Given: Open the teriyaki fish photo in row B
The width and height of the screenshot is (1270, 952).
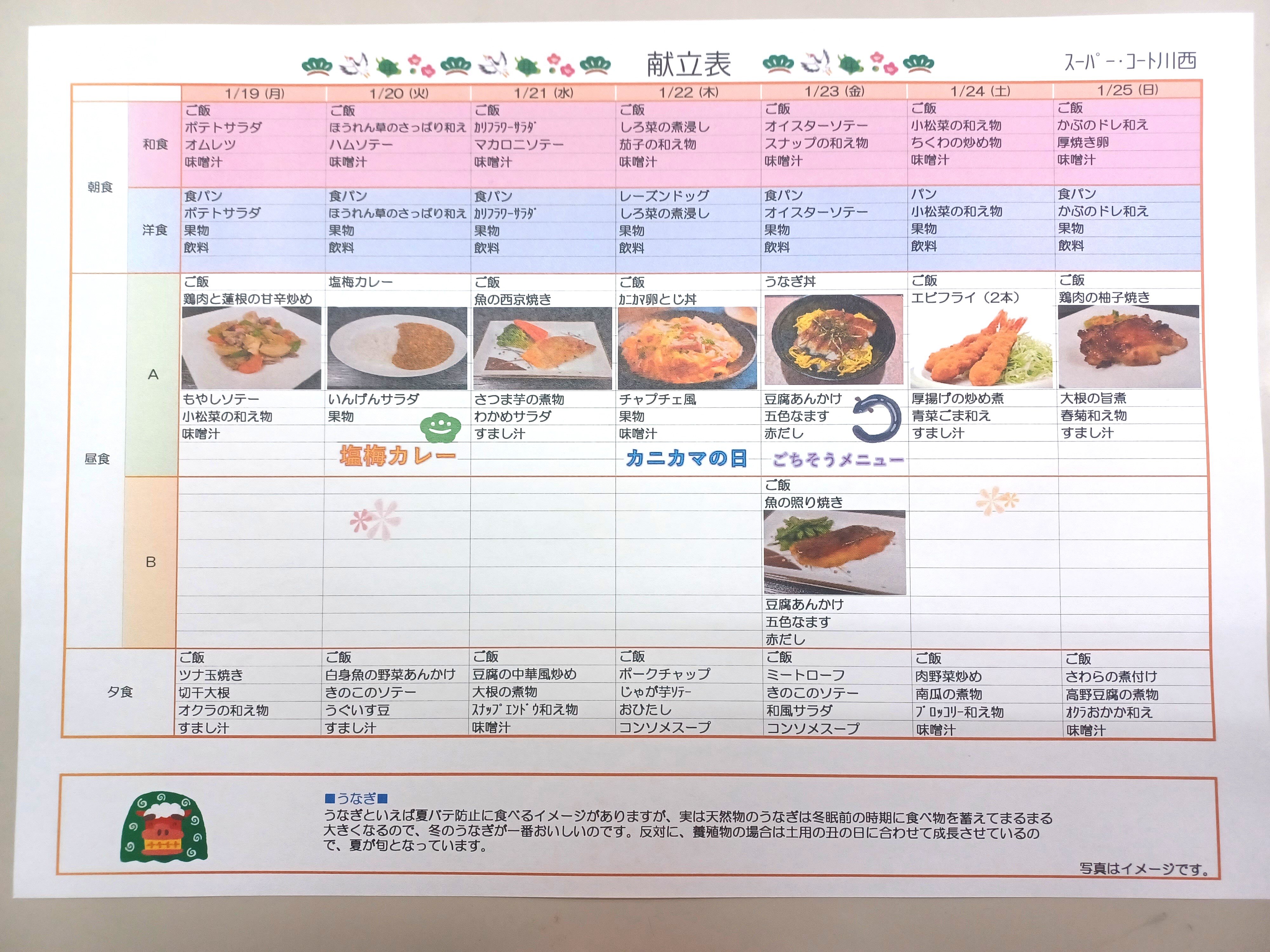Looking at the screenshot, I should [x=834, y=552].
